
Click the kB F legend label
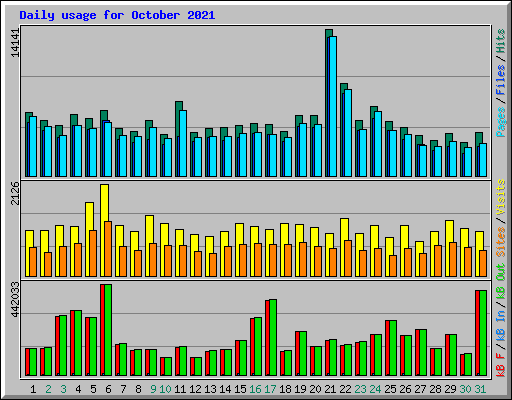click(x=501, y=365)
